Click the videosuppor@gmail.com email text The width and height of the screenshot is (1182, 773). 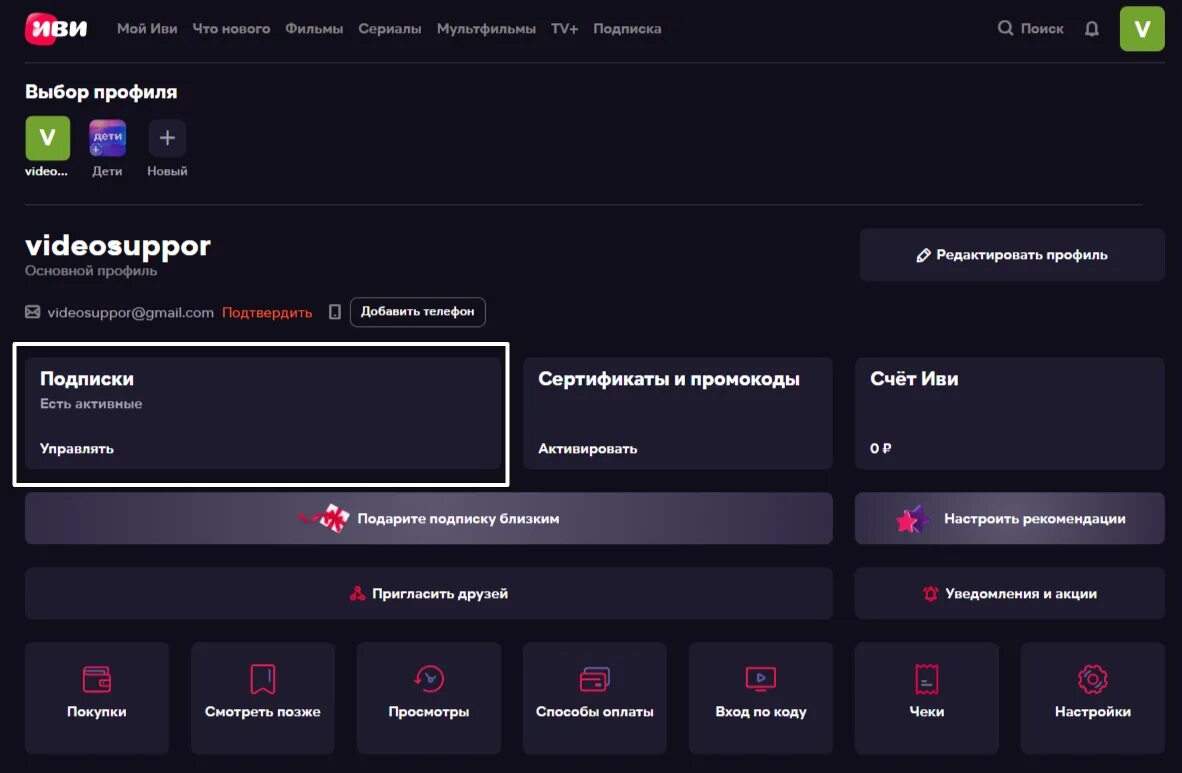[130, 312]
